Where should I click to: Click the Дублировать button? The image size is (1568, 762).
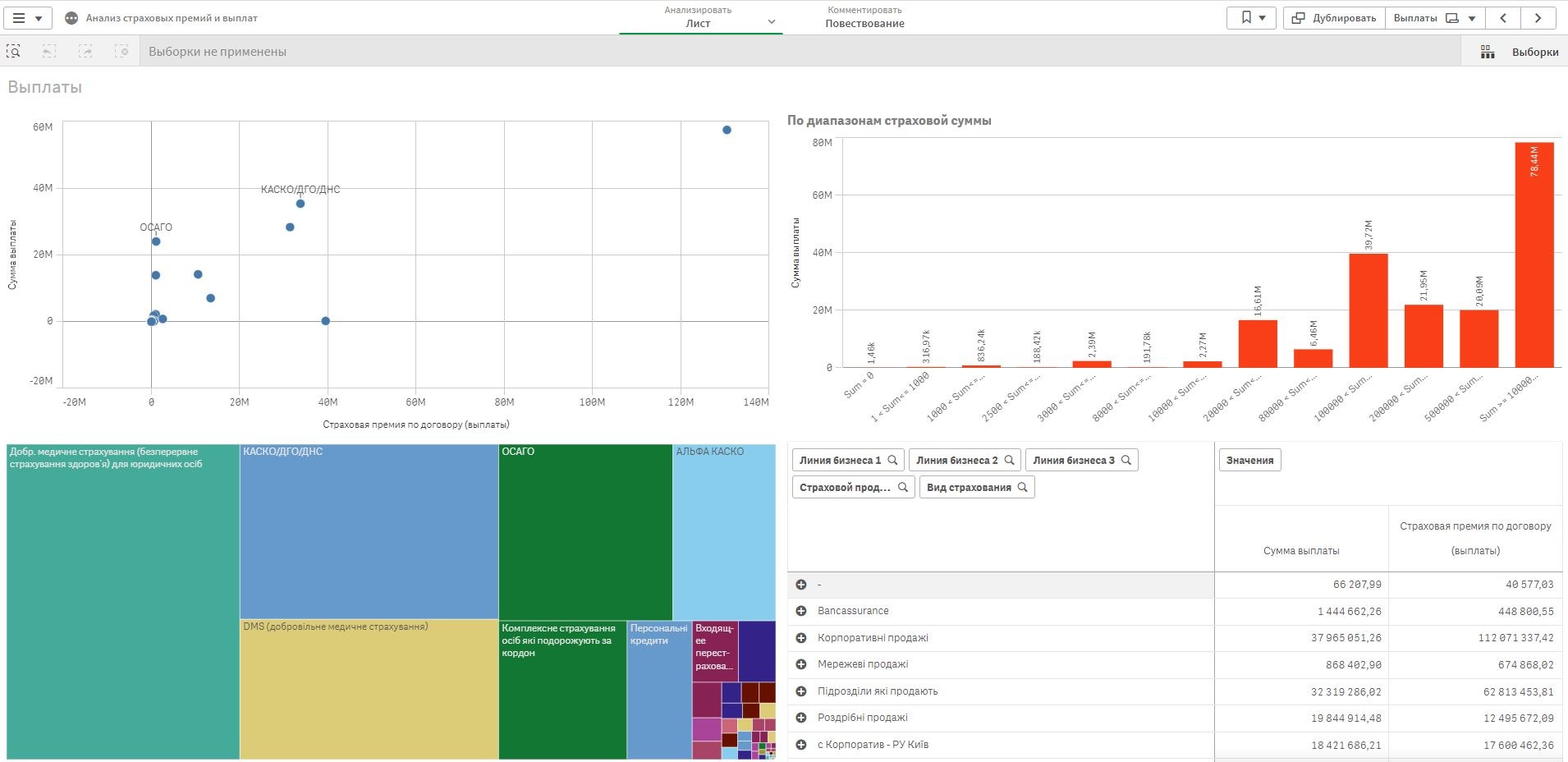[1334, 18]
